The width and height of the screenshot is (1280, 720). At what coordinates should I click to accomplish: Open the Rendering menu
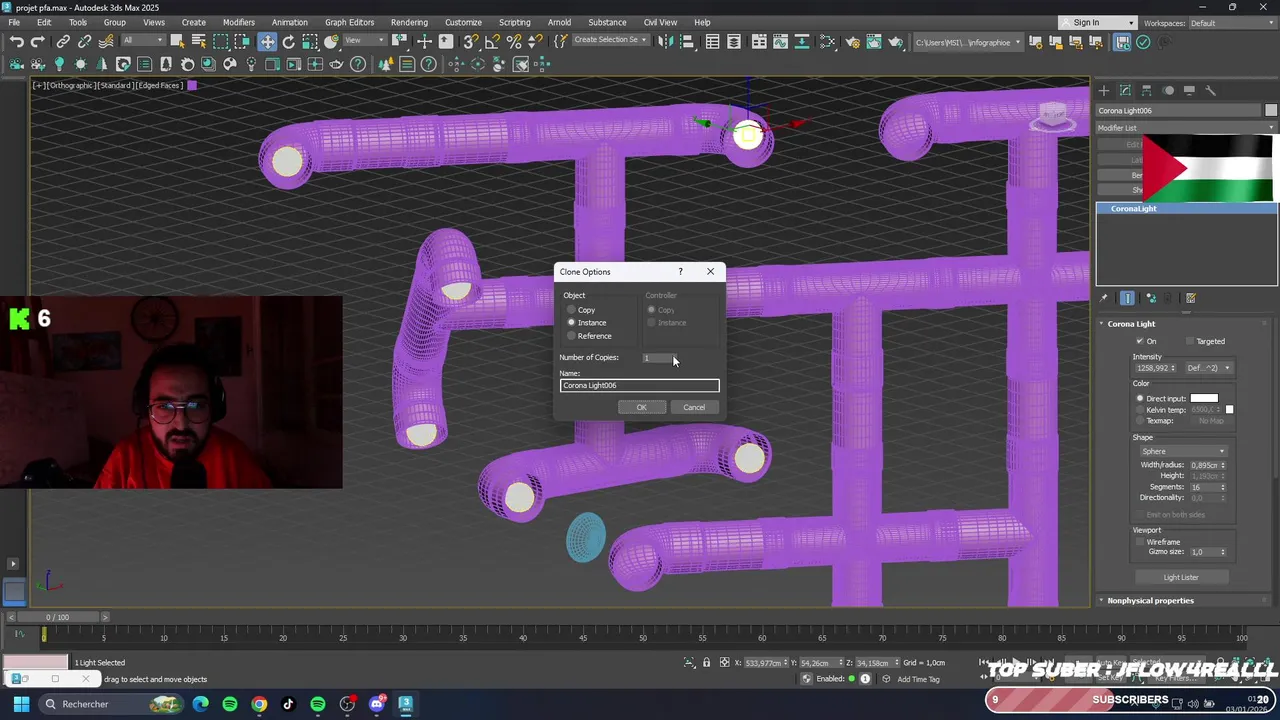(x=409, y=22)
